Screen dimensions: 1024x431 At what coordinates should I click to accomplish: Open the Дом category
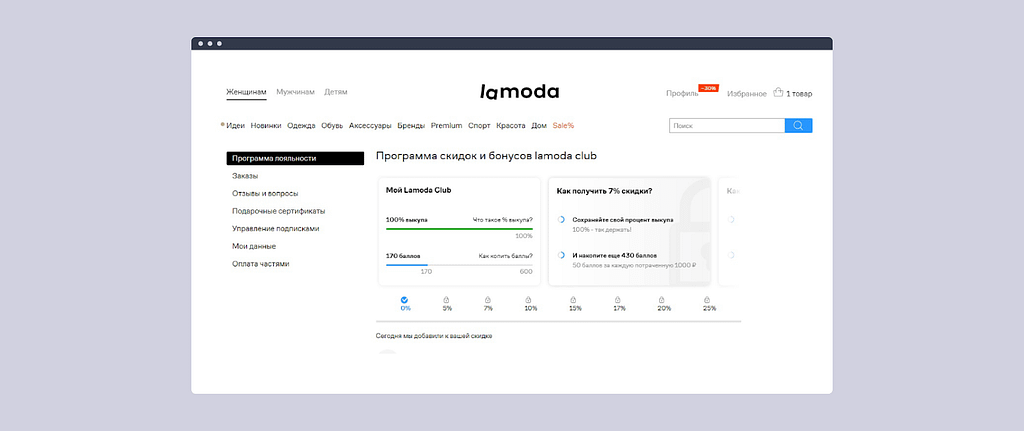pos(539,125)
